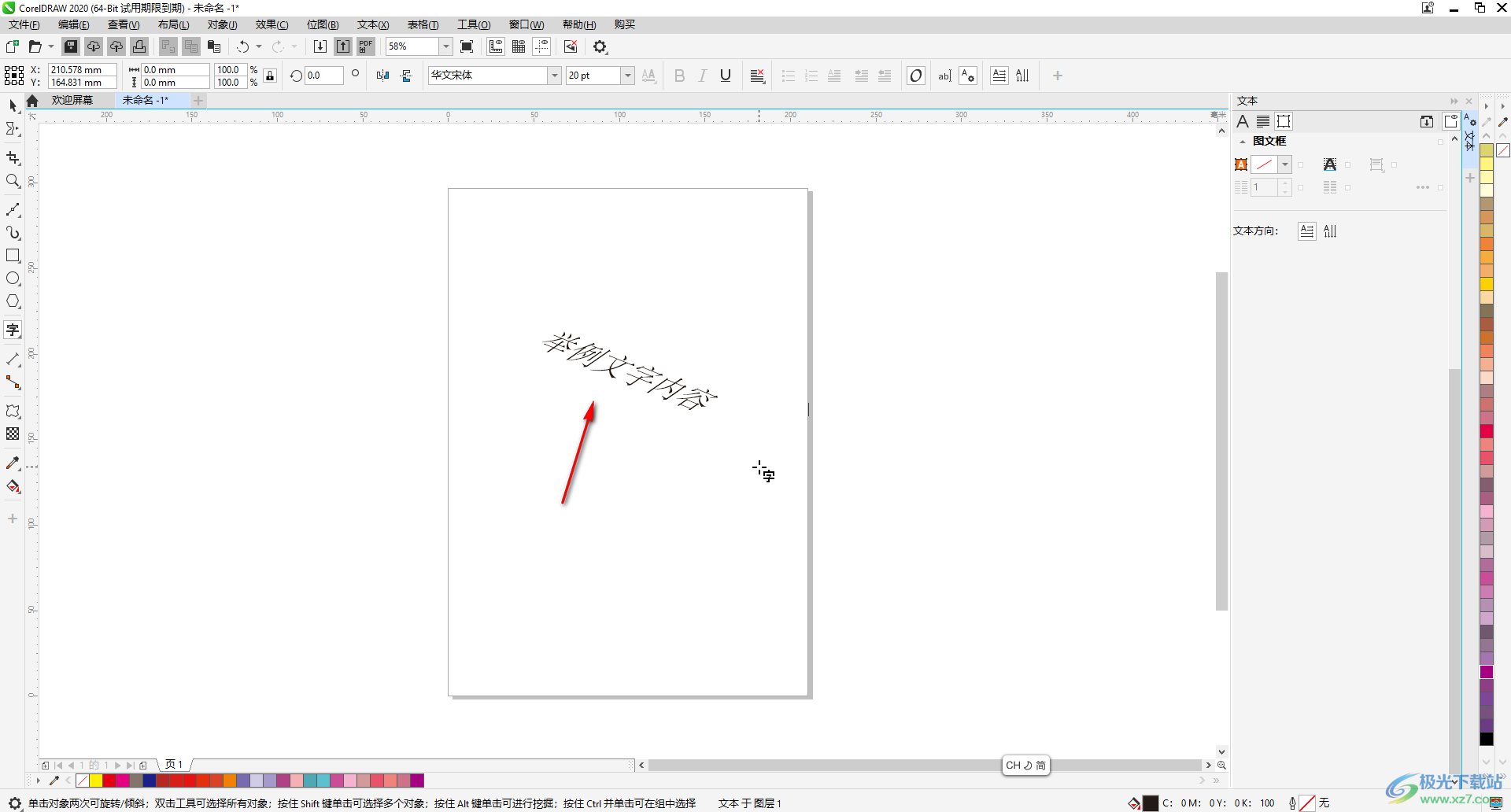
Task: Open the 文本 menu
Action: click(373, 24)
